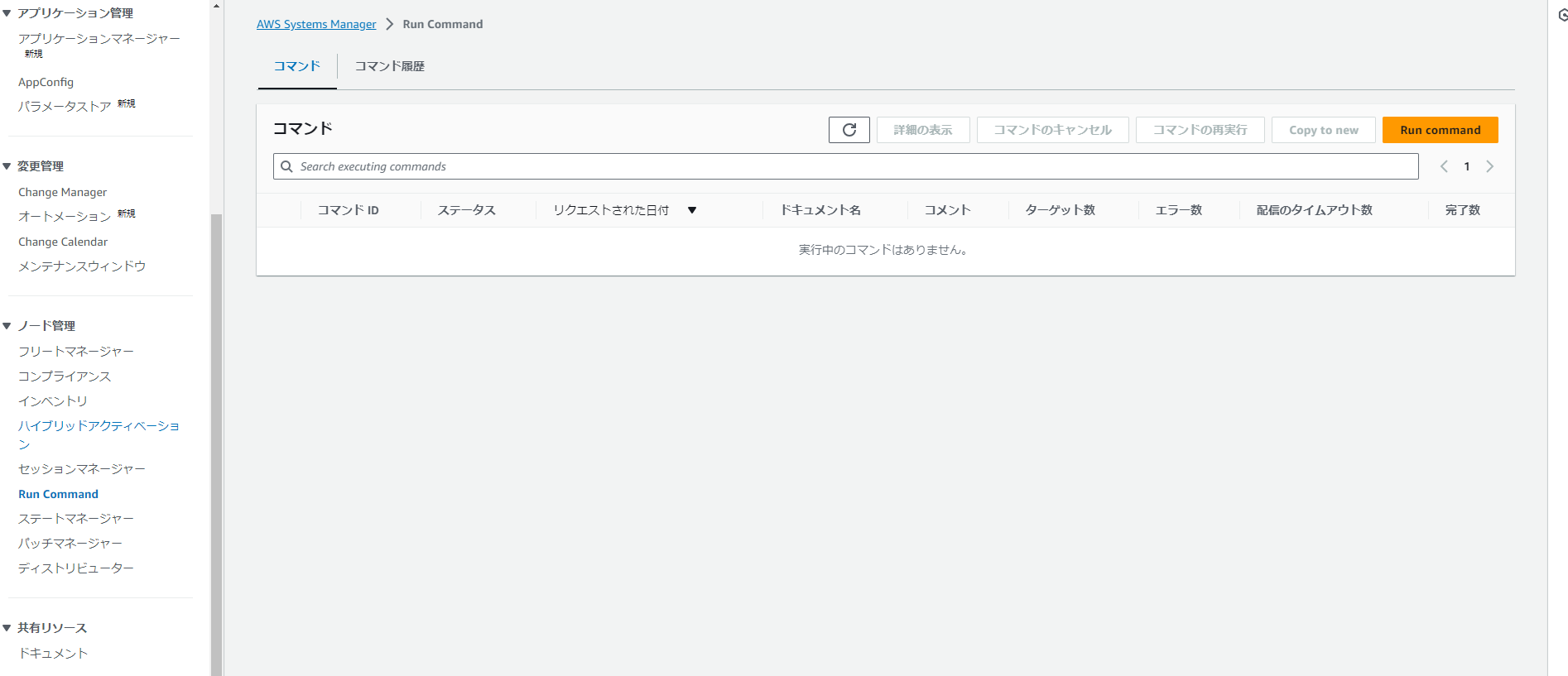Image resolution: width=1568 pixels, height=676 pixels.
Task: Switch to the コマンド履歴 tab
Action: [390, 66]
